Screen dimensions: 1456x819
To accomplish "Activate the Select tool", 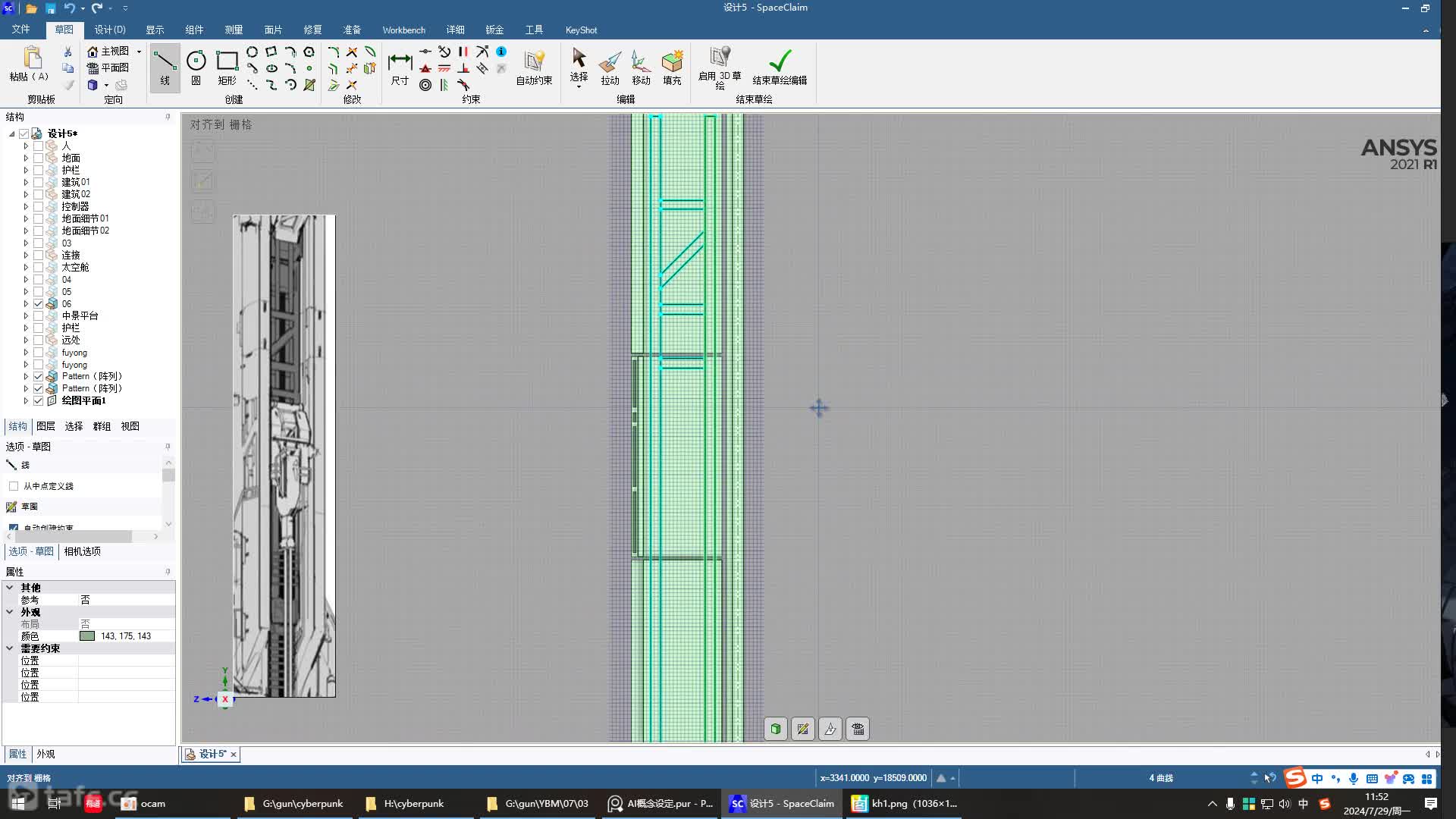I will pos(579,67).
